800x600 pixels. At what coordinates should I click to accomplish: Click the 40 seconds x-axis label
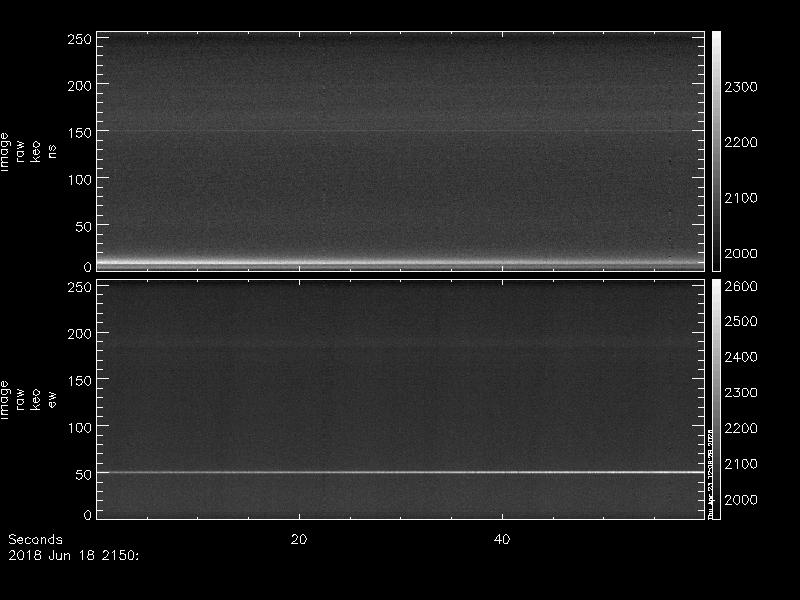pyautogui.click(x=502, y=540)
